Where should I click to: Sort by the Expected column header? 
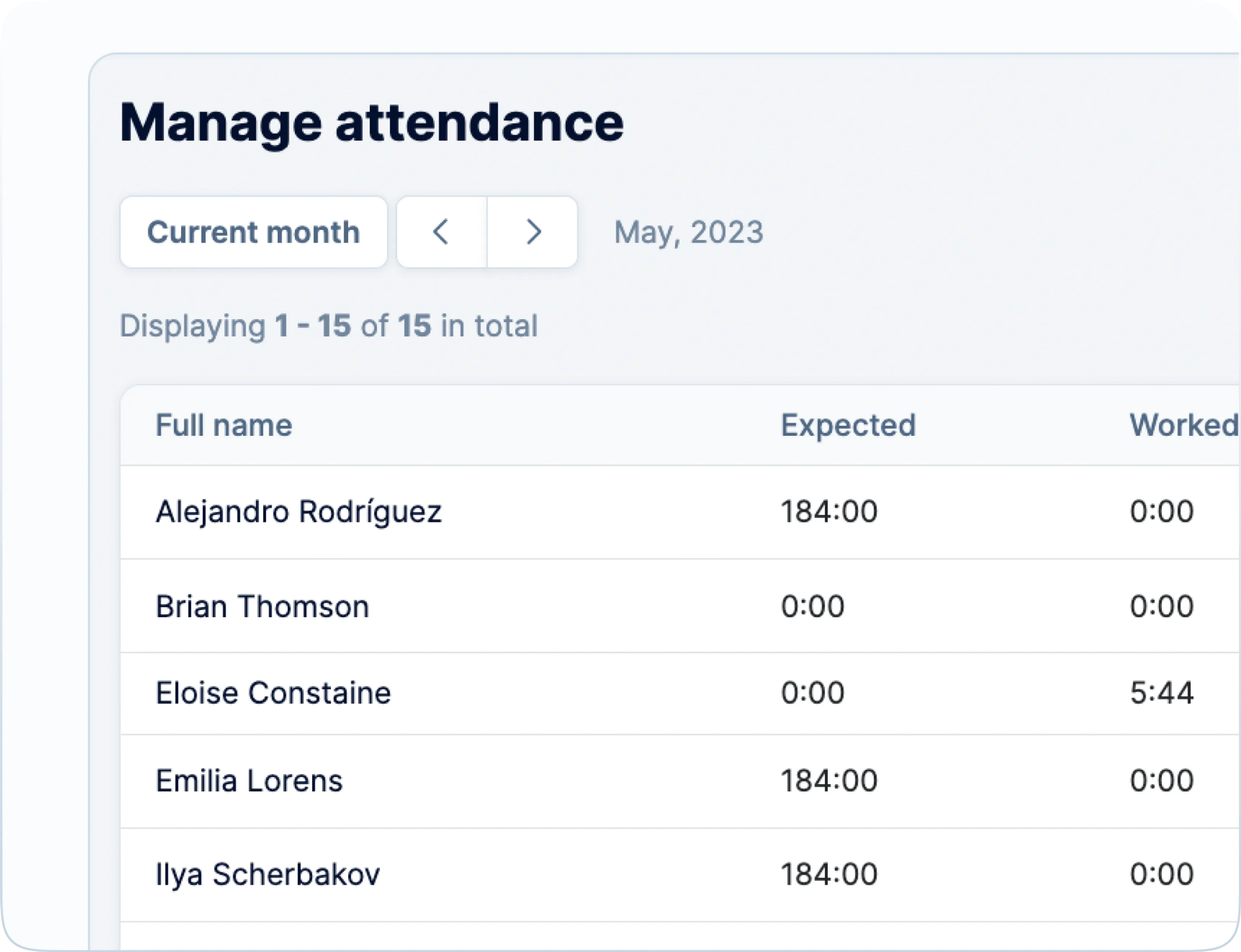pos(848,425)
